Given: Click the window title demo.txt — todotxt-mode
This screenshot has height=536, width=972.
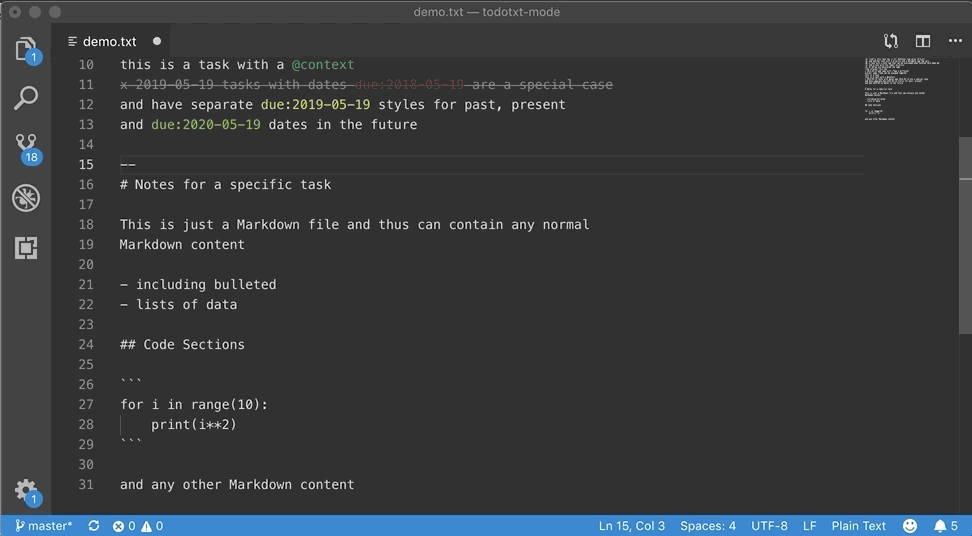Looking at the screenshot, I should pos(487,12).
